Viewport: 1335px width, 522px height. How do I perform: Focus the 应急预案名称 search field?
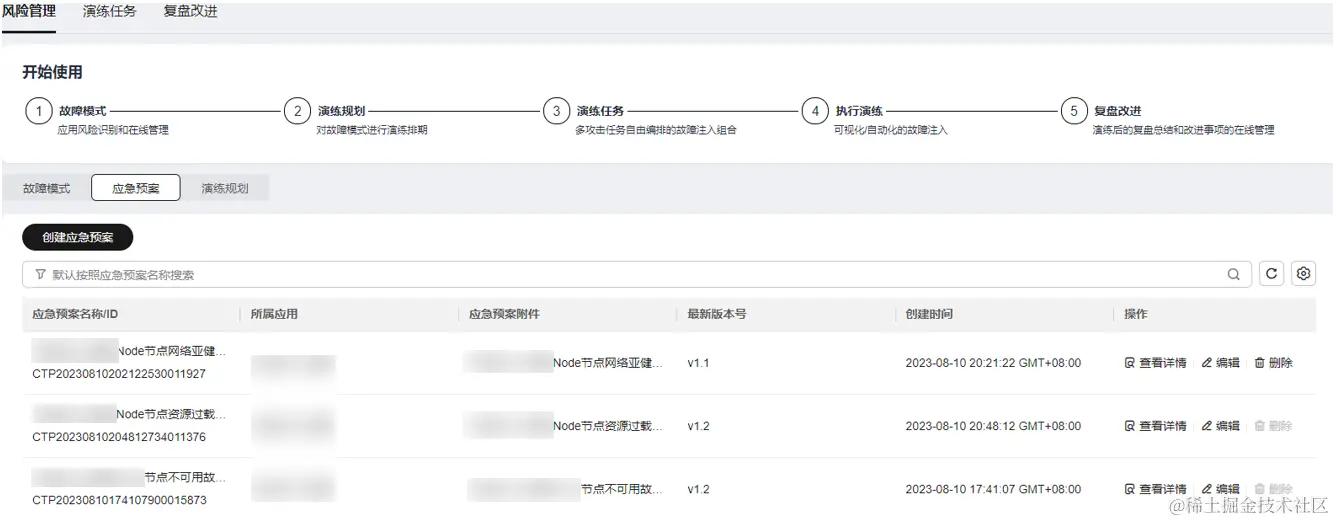click(636, 275)
